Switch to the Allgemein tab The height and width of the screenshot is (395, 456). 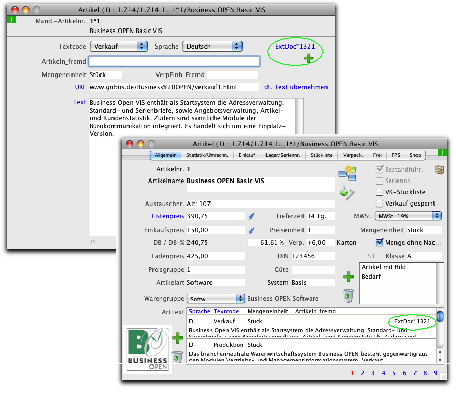[165, 155]
